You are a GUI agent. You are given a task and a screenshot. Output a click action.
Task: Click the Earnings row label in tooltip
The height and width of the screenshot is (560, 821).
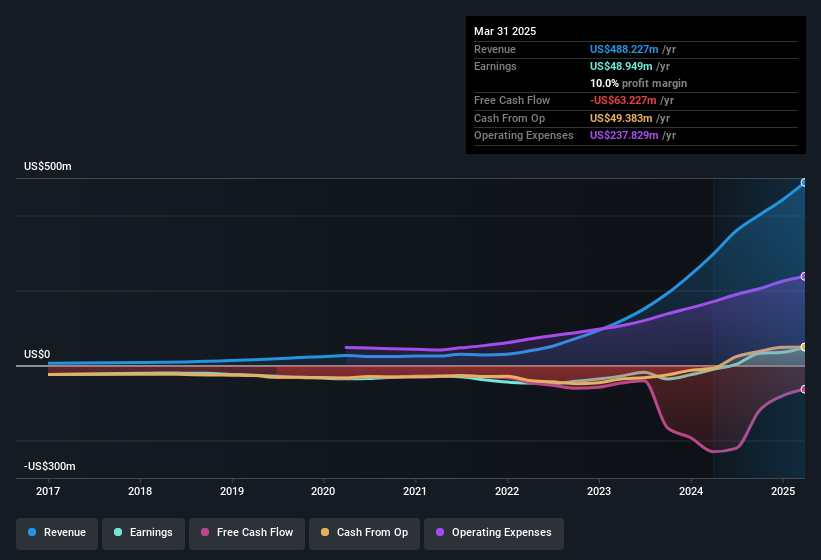(x=495, y=66)
